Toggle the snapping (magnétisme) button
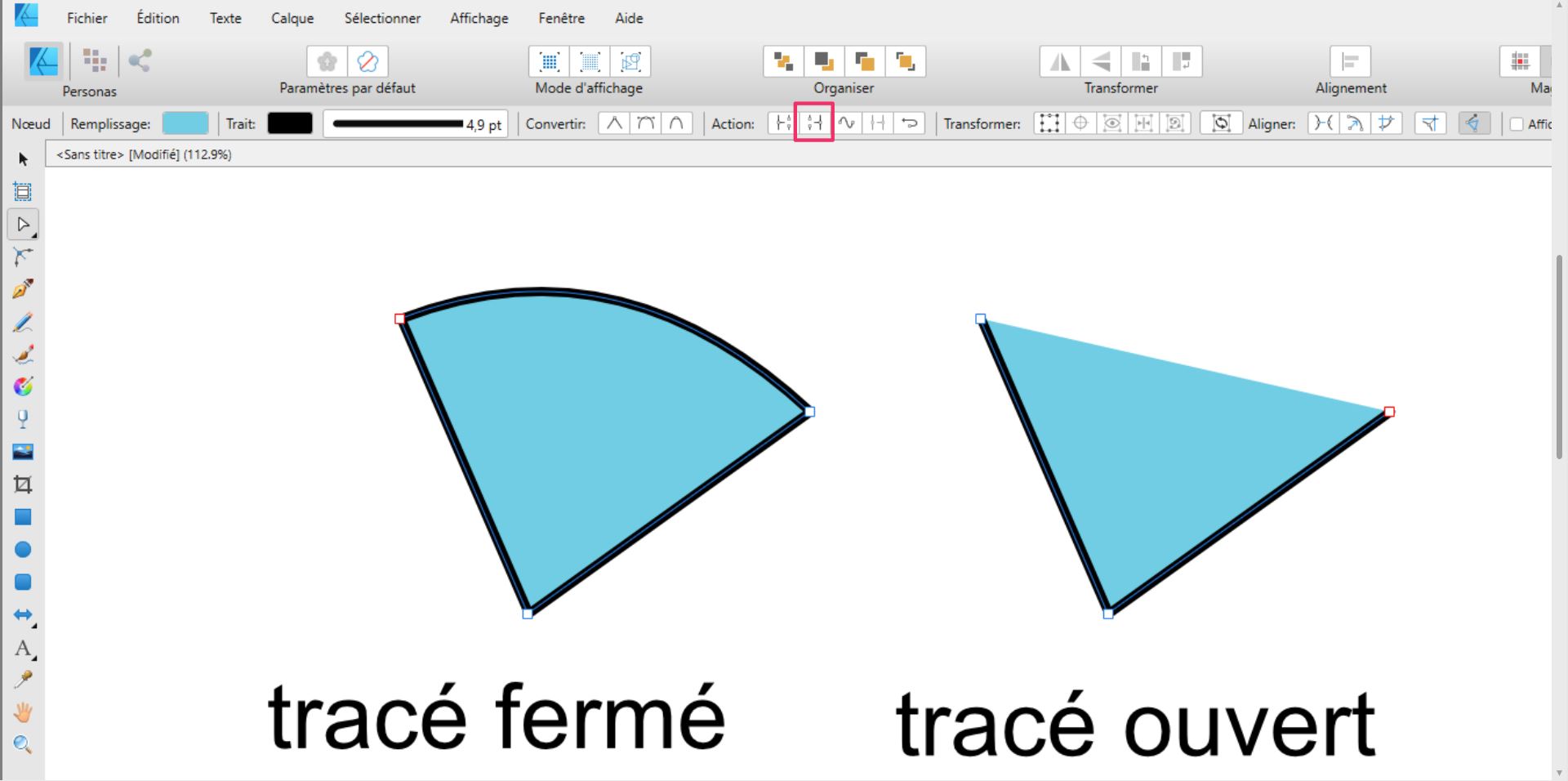1568x781 pixels. coord(1520,61)
